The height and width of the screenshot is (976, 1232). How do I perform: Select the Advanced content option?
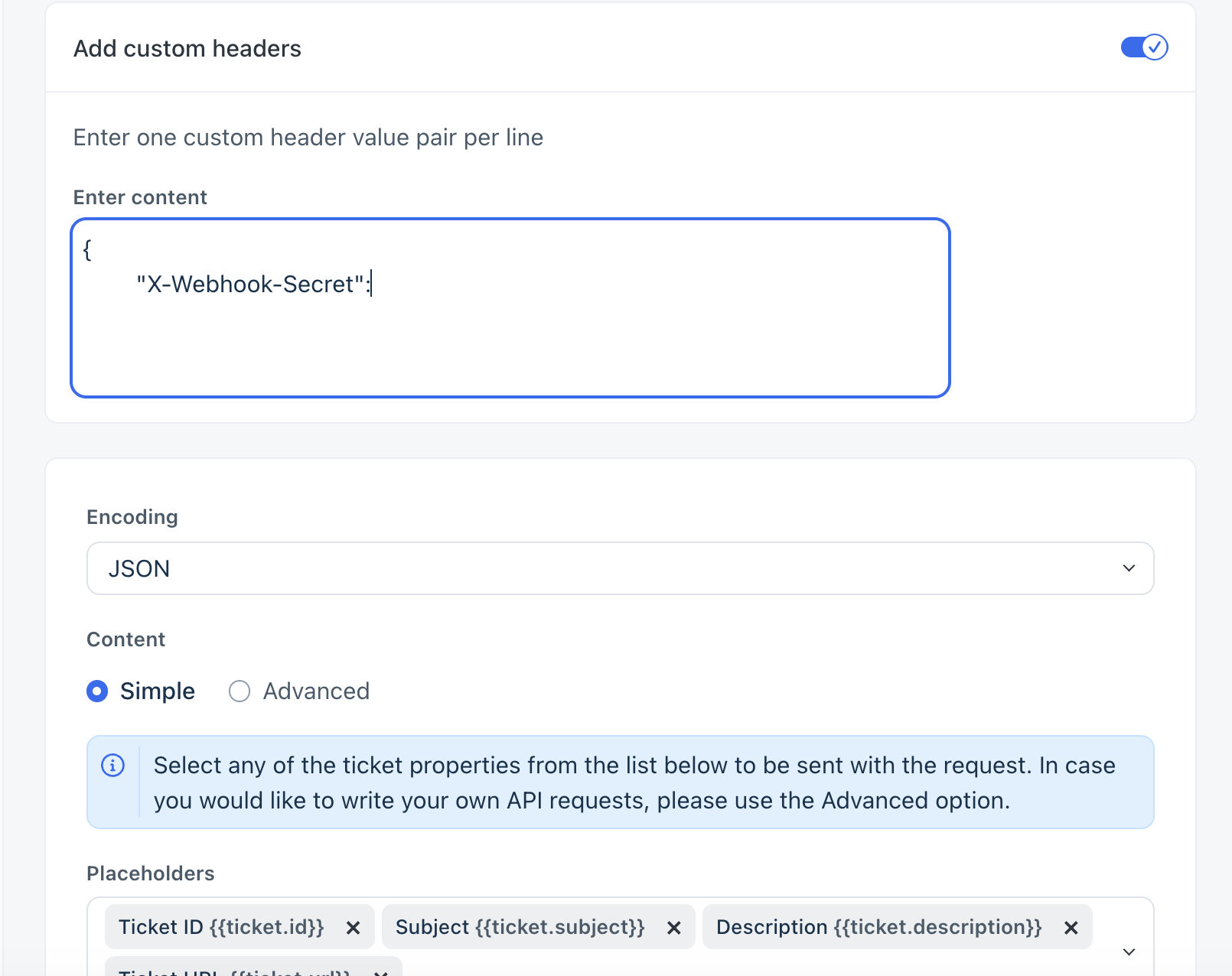(240, 691)
